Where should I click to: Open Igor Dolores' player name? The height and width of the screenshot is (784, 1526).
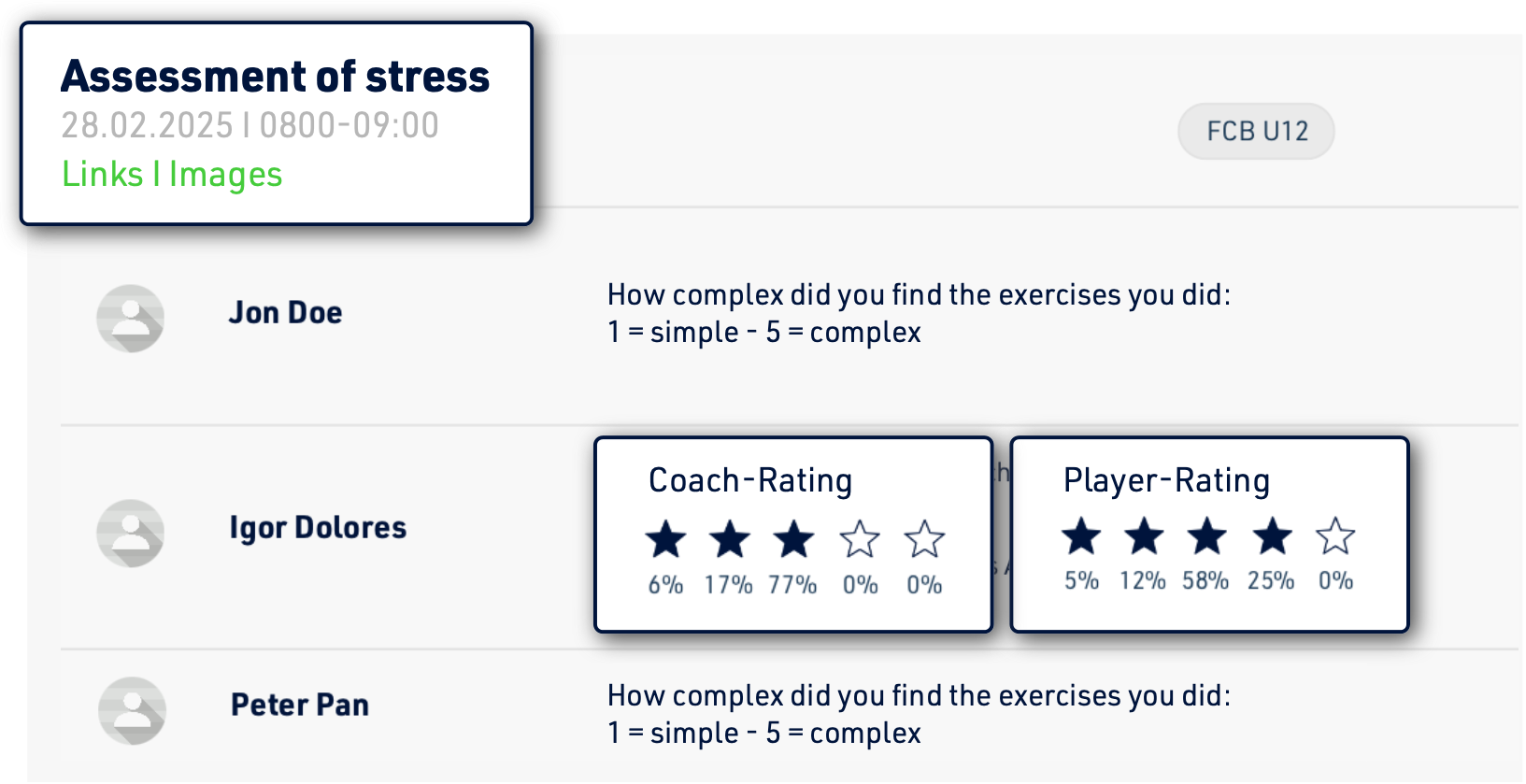(318, 528)
